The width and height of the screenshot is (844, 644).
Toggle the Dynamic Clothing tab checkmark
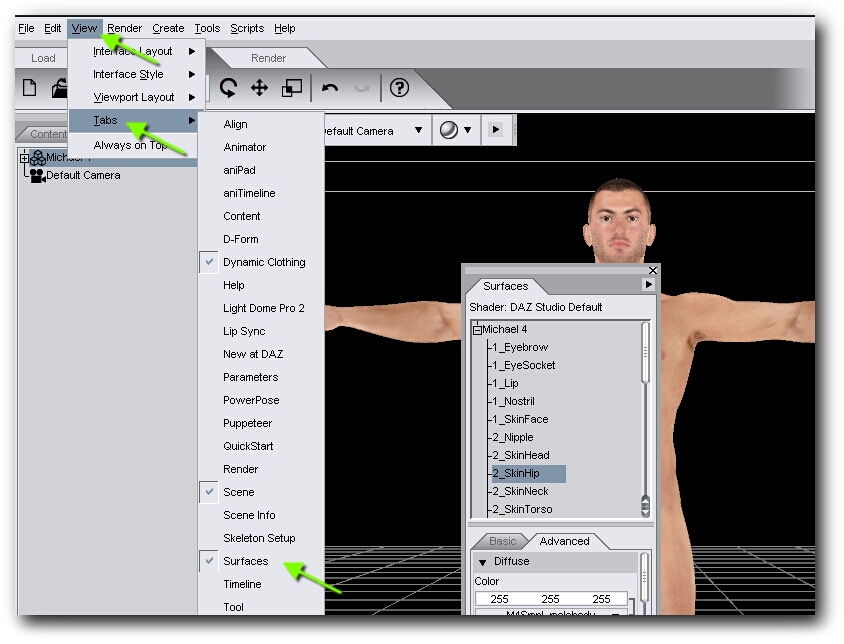[209, 262]
